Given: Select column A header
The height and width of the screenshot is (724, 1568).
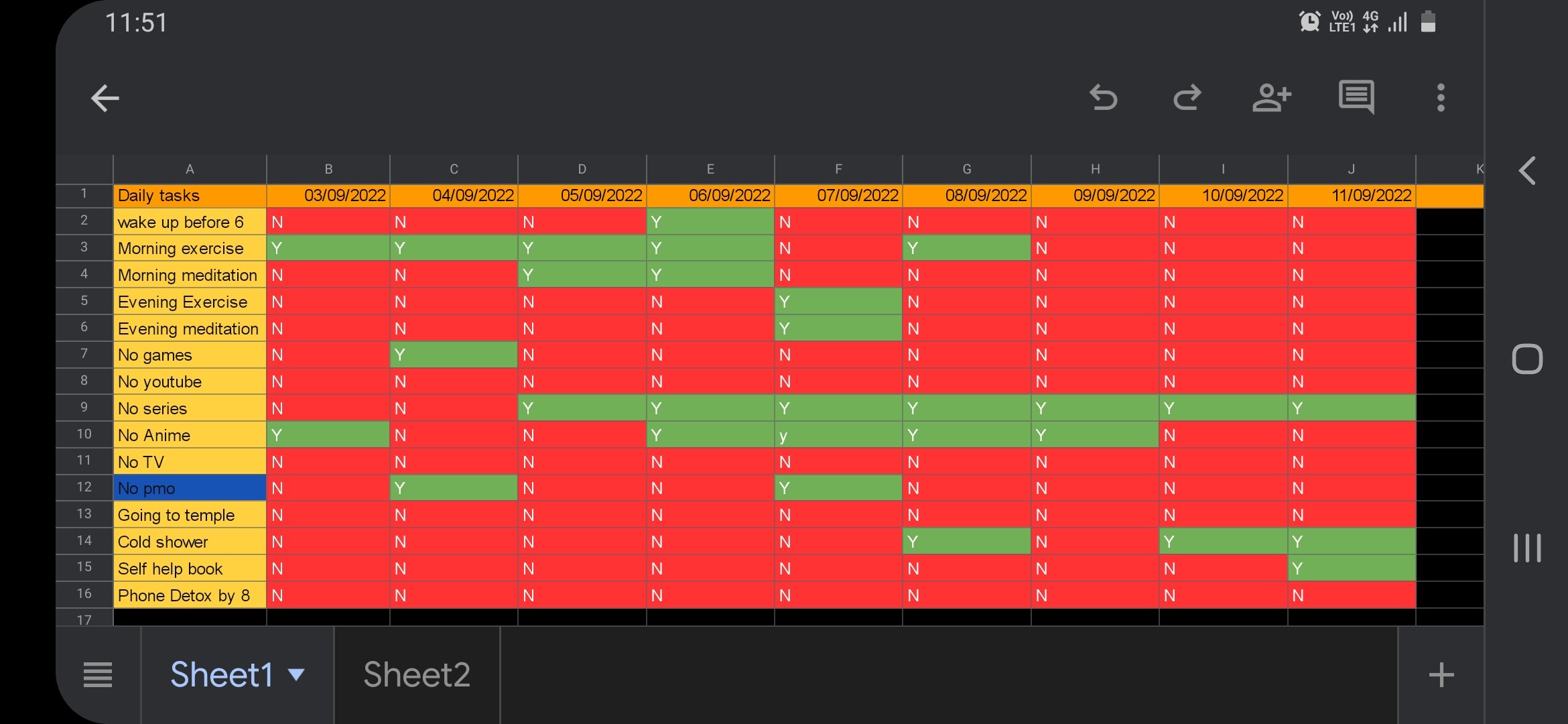Looking at the screenshot, I should 190,169.
